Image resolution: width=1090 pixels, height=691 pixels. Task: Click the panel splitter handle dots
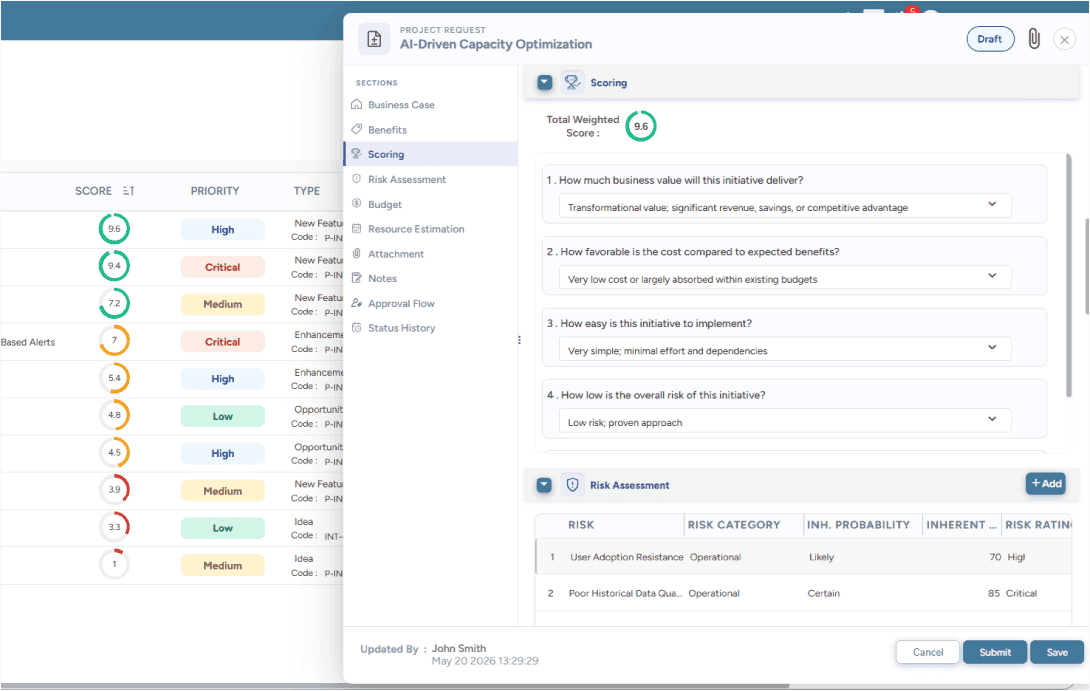pyautogui.click(x=519, y=340)
